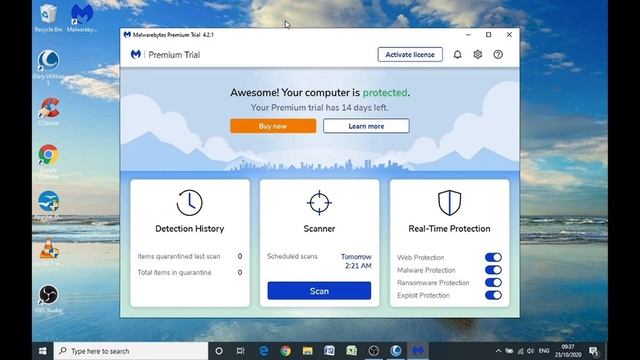Screen dimensions: 640x360
Task: Click the 'Web Protection' label
Action: [x=420, y=258]
